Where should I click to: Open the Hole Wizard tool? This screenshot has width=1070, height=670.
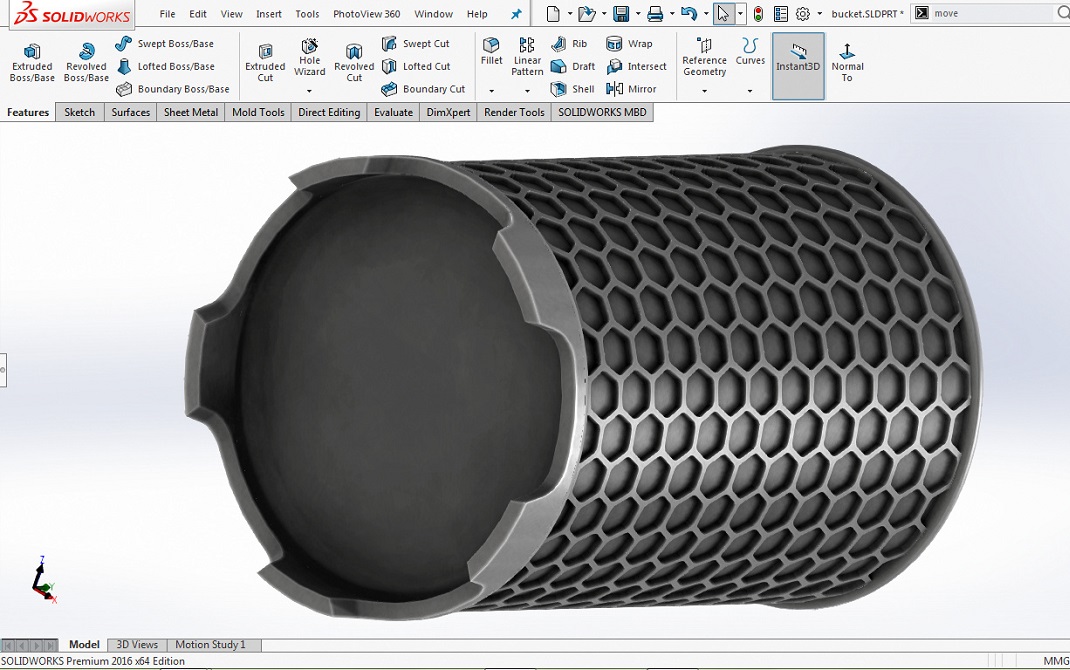coord(309,56)
